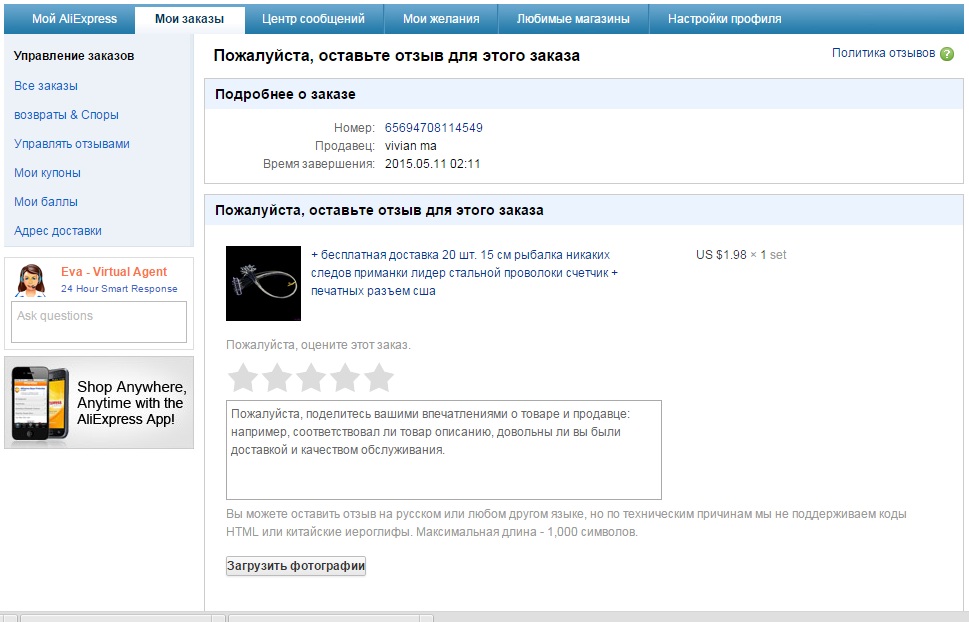
Task: Switch to Центр сообщений tab
Action: click(x=313, y=19)
